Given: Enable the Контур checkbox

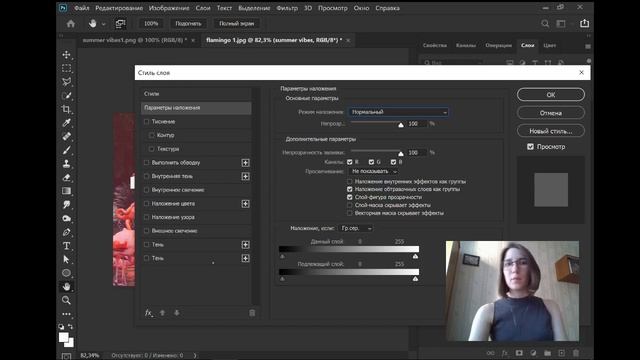Looking at the screenshot, I should tap(152, 135).
